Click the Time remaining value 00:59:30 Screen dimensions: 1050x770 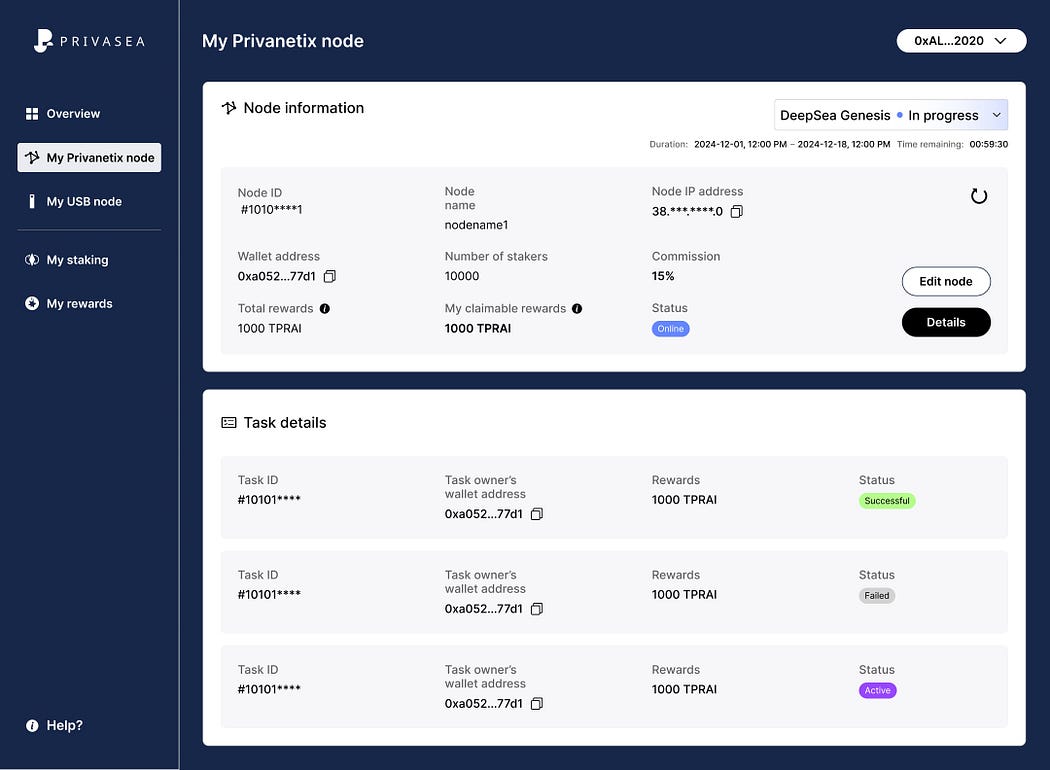(988, 144)
